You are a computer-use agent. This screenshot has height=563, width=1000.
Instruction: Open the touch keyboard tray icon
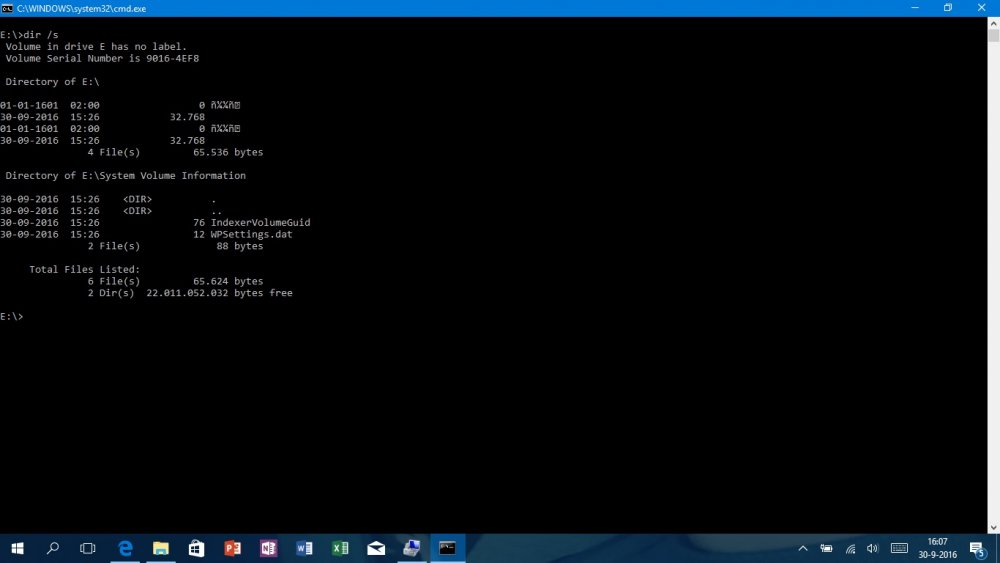coord(899,548)
